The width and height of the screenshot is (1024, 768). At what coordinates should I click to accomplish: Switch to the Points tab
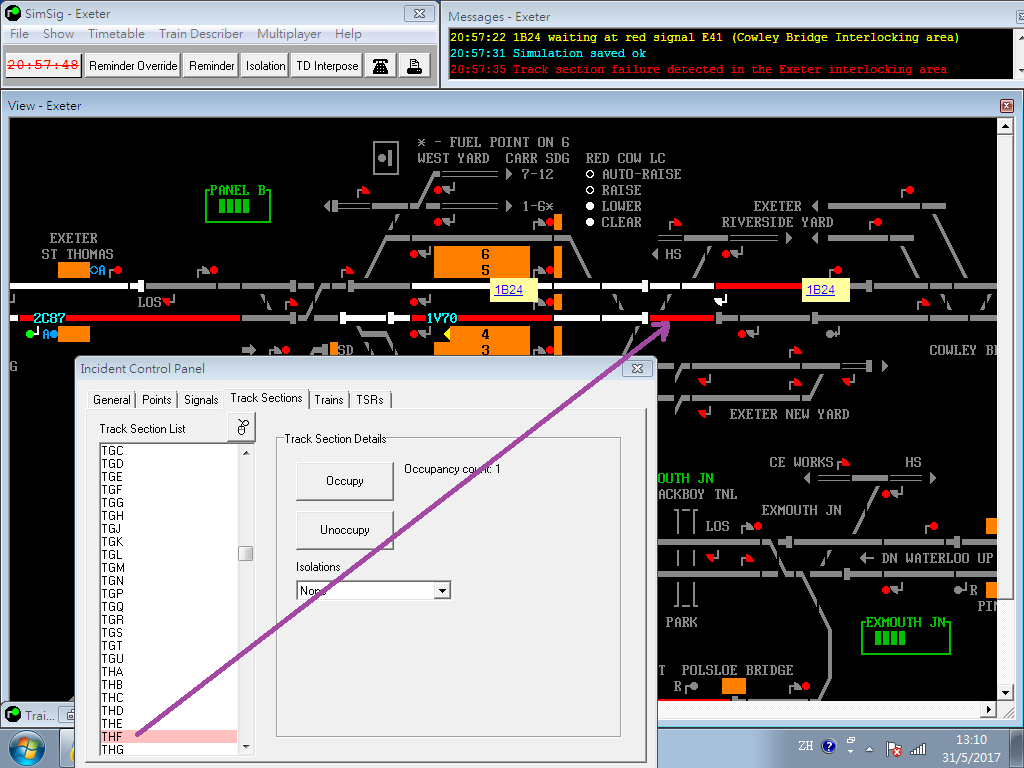[157, 400]
